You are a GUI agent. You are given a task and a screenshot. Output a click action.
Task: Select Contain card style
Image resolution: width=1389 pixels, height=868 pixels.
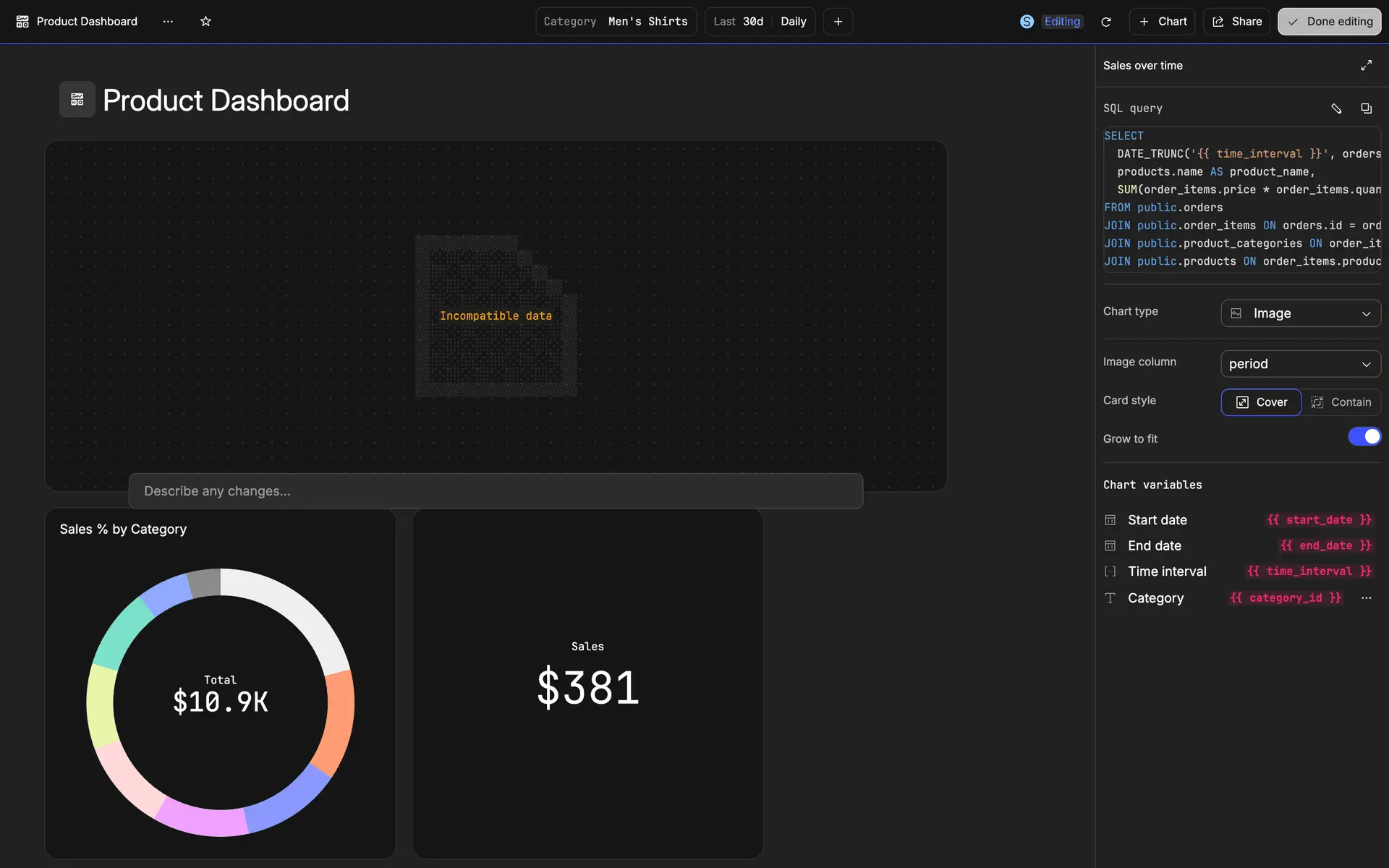[x=1341, y=402]
